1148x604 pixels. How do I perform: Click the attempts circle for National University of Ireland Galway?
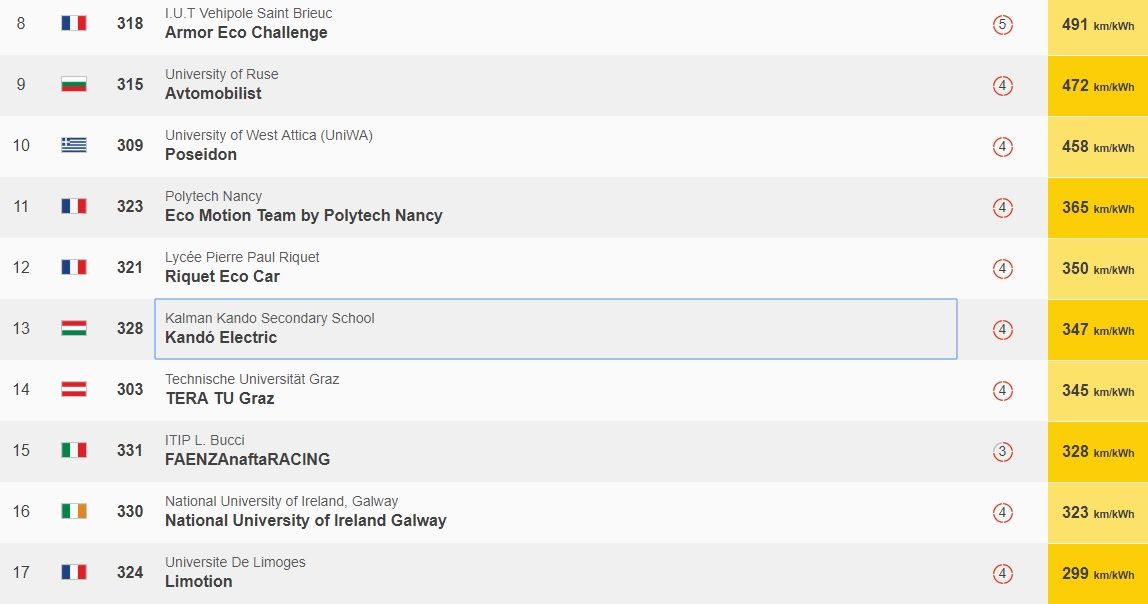[x=1003, y=512]
